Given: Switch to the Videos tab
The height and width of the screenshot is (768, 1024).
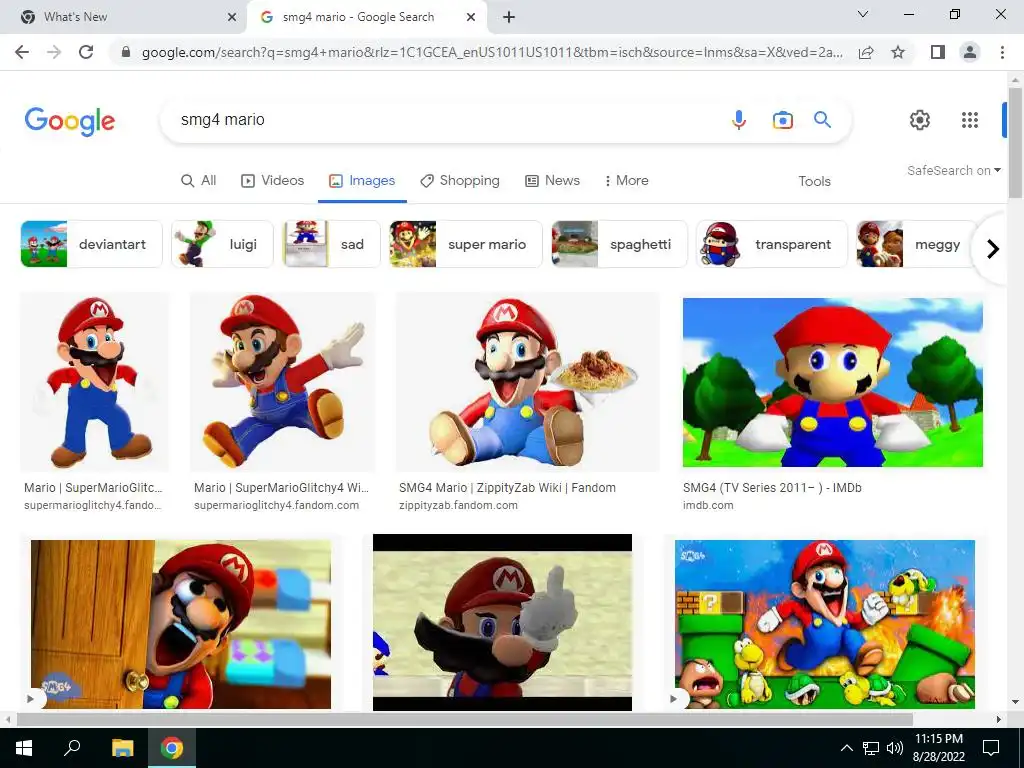Looking at the screenshot, I should [x=272, y=180].
